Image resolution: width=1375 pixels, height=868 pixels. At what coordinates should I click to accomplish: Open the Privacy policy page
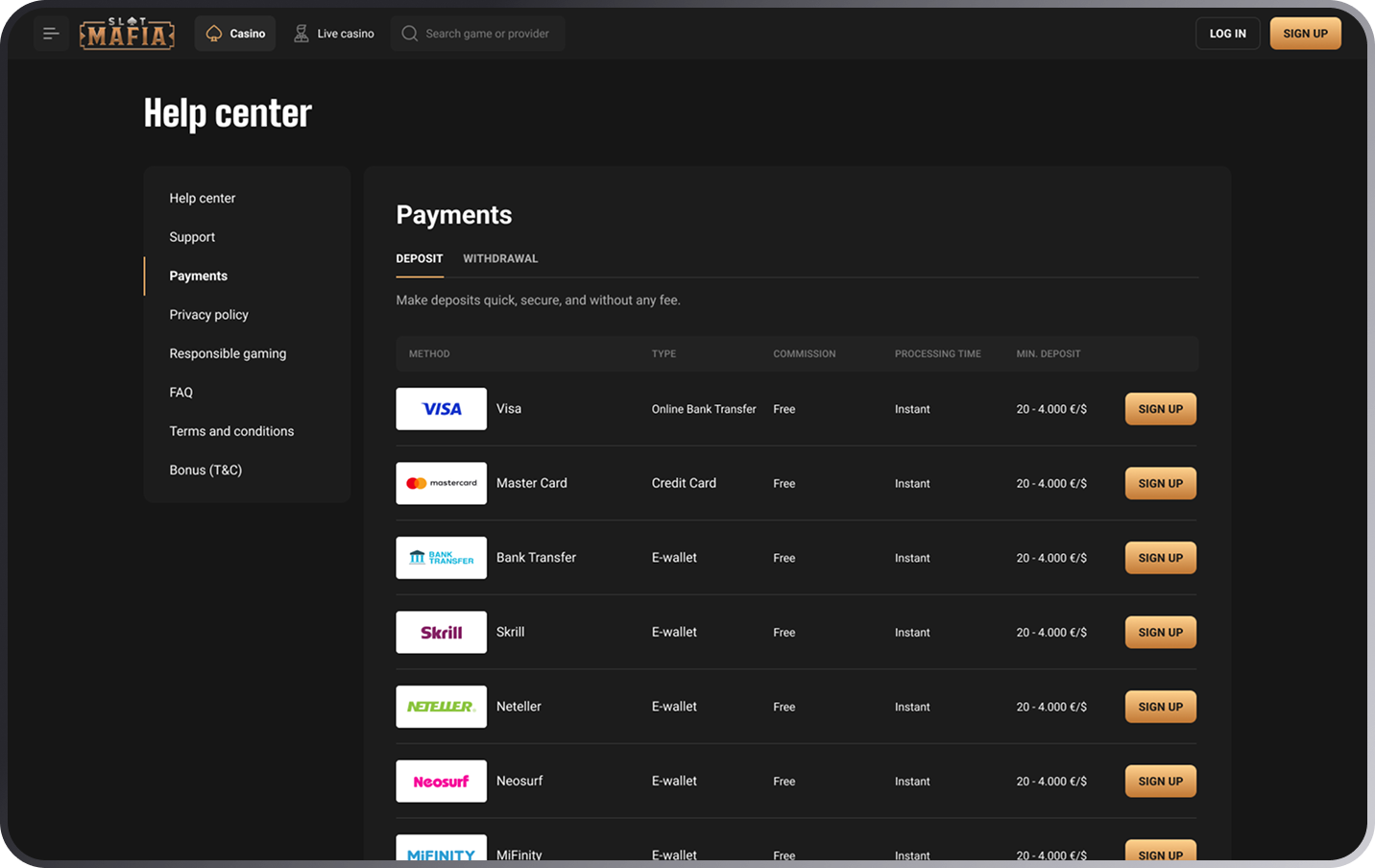coord(208,314)
